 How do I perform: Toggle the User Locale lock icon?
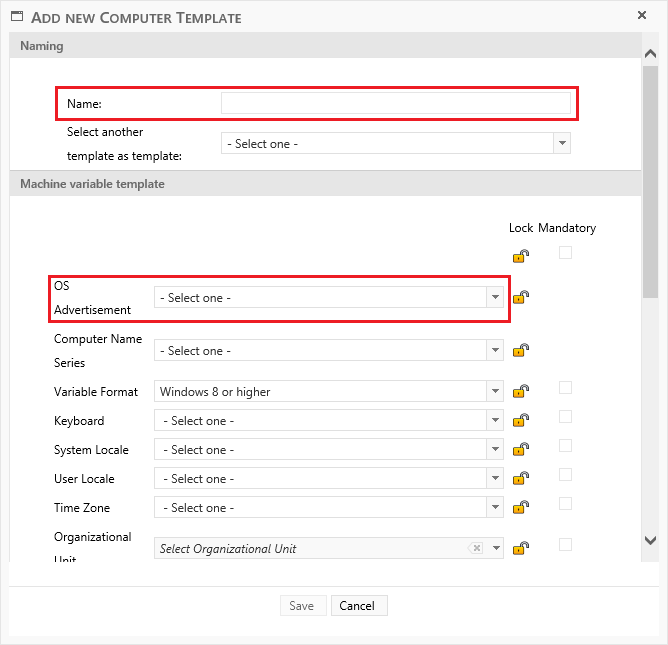coord(520,479)
